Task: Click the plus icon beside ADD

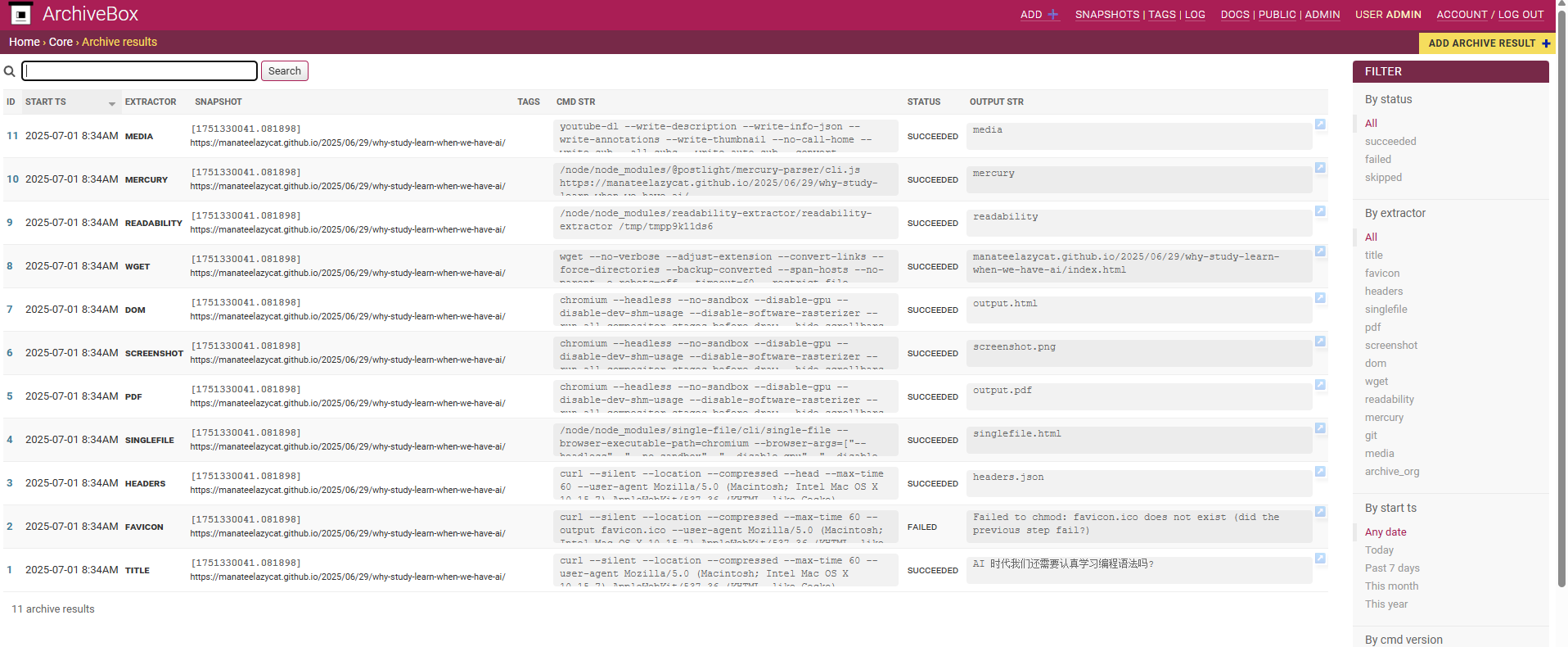Action: 1053,15
